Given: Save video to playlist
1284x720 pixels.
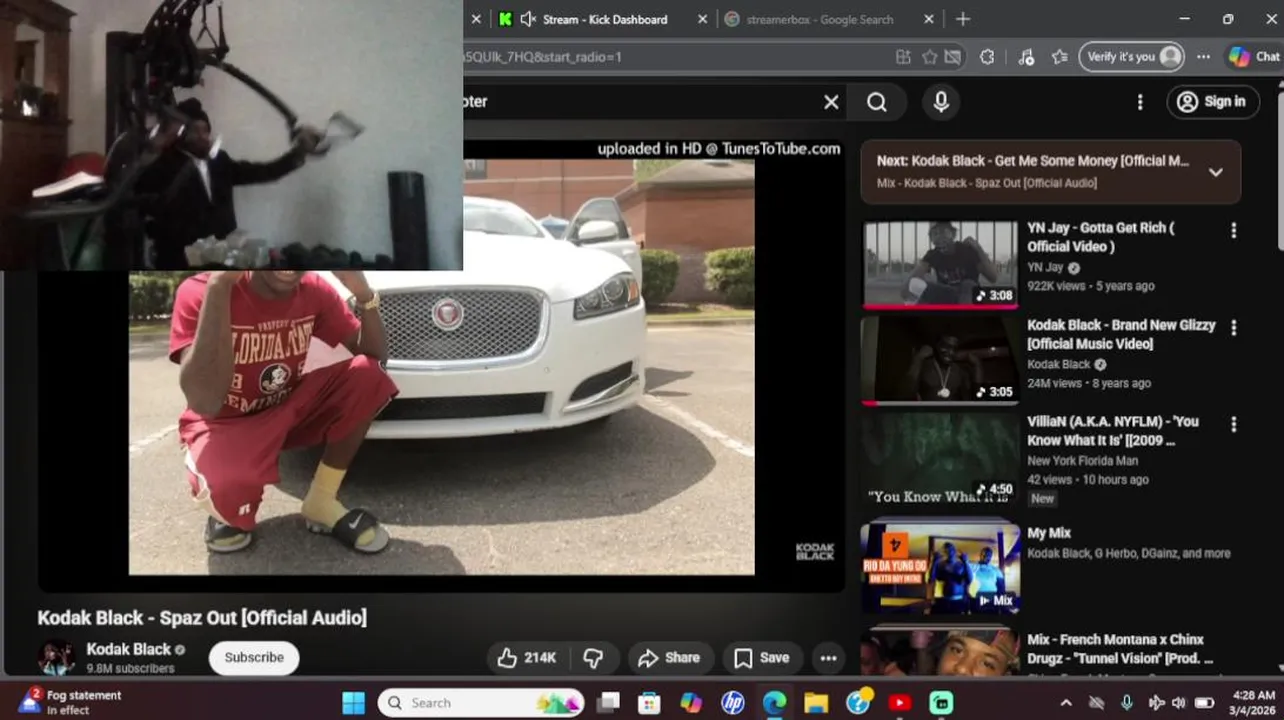Looking at the screenshot, I should pyautogui.click(x=762, y=658).
